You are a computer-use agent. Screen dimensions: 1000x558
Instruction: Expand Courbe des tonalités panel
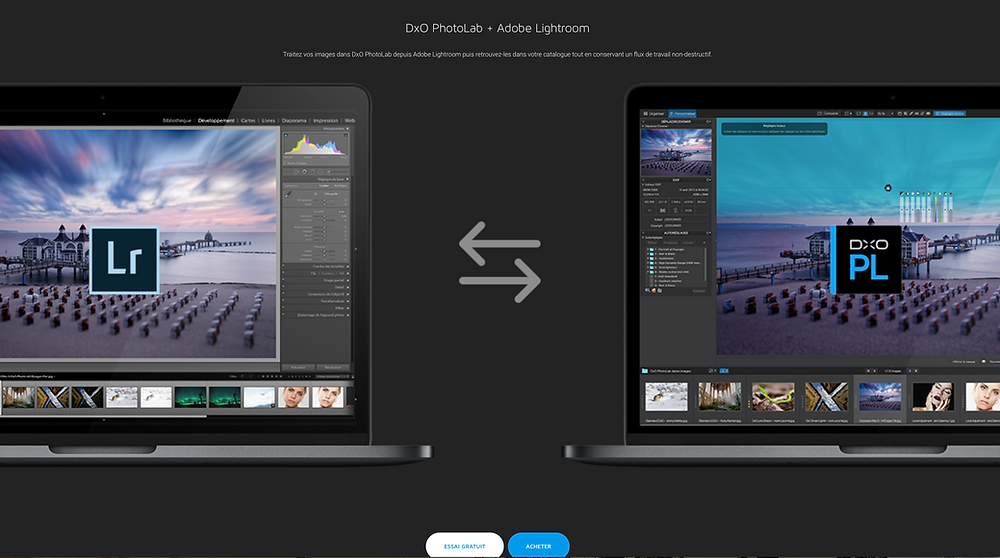[x=316, y=266]
